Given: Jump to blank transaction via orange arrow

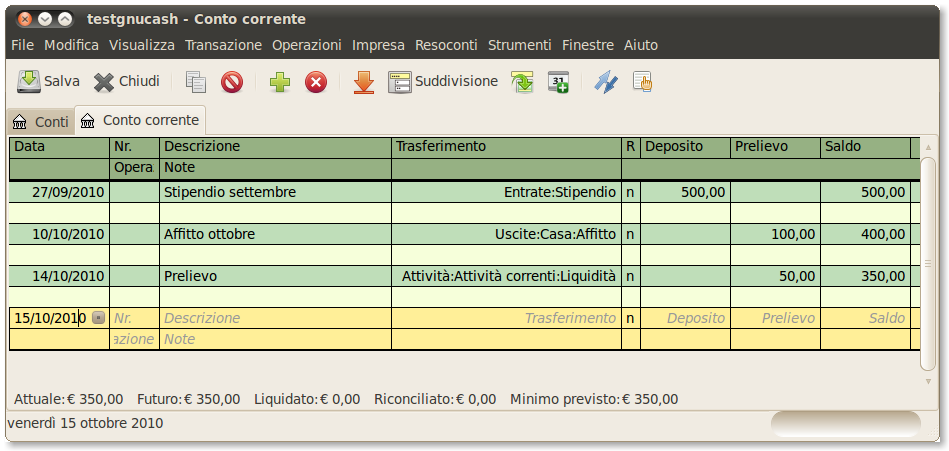Looking at the screenshot, I should click(364, 82).
